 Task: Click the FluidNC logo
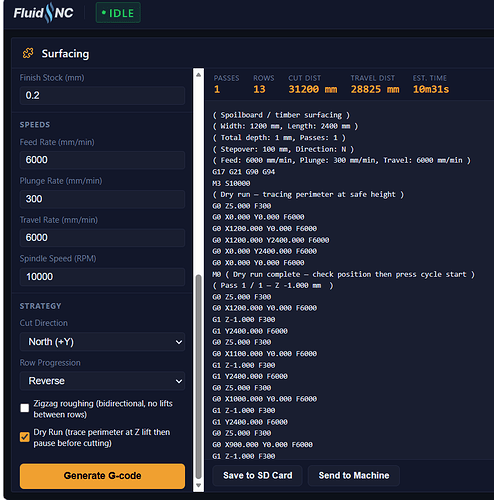click(43, 13)
